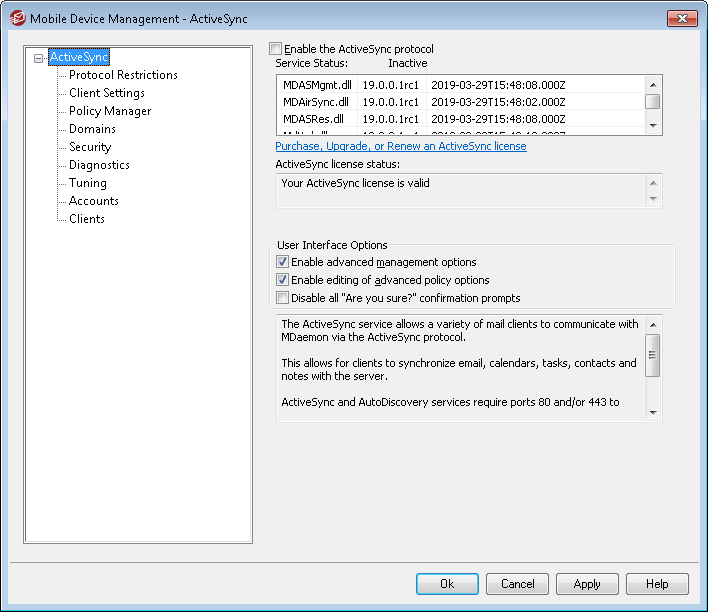The height and width of the screenshot is (612, 708).
Task: Open Policy Manager page
Action: [x=110, y=111]
